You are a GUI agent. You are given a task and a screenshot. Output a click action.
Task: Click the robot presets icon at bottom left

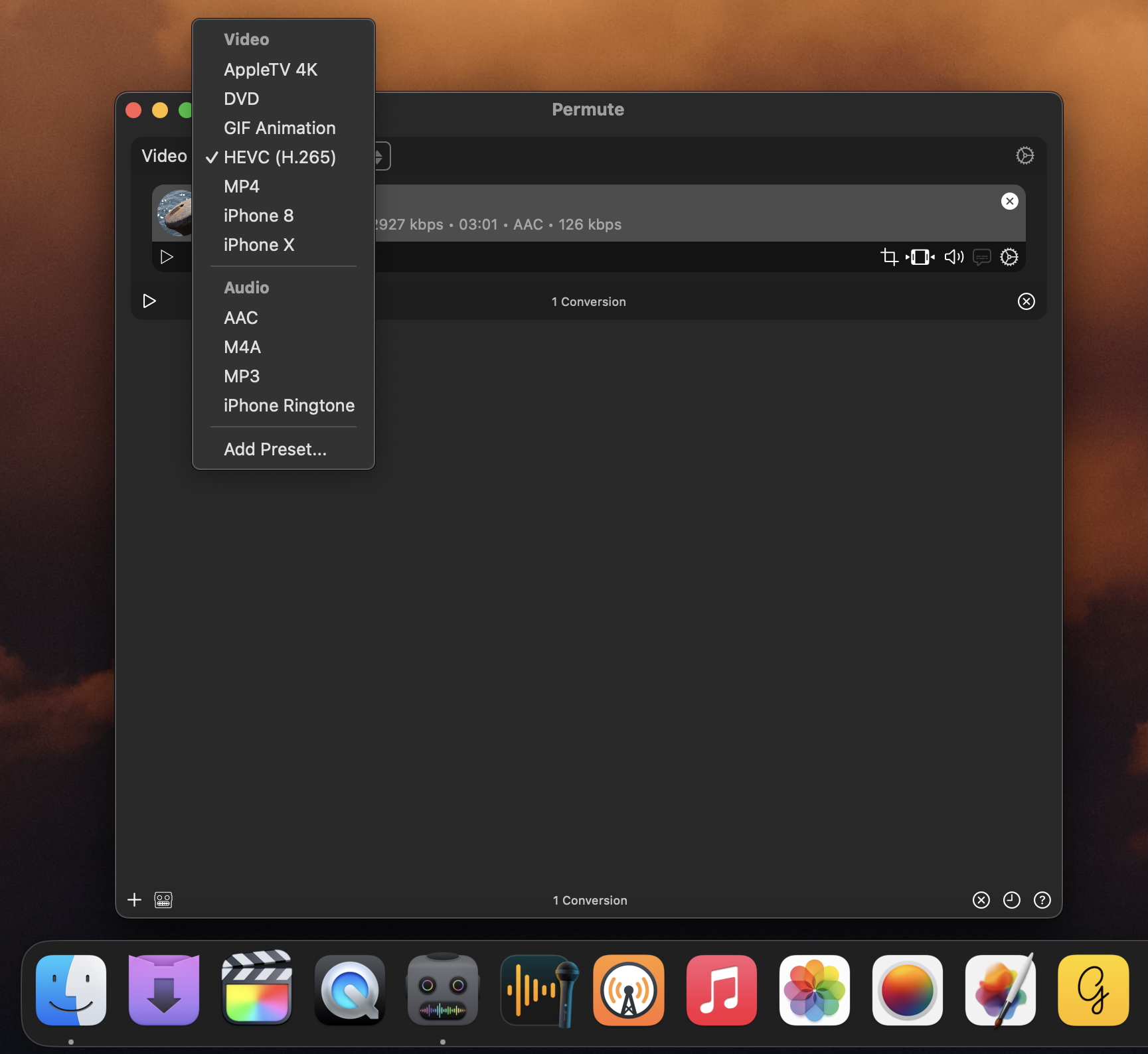(163, 900)
